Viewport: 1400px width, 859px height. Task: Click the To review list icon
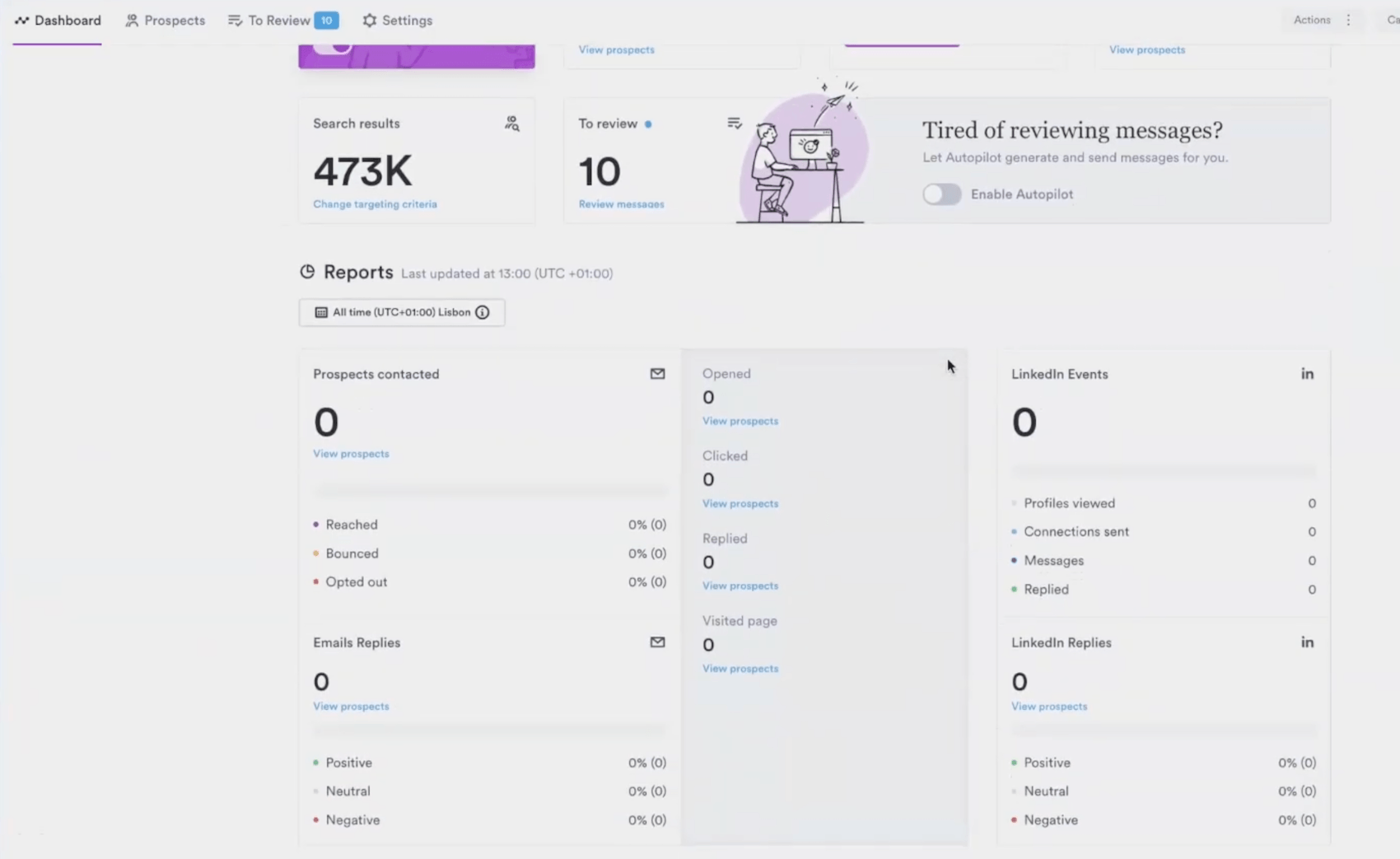[735, 124]
